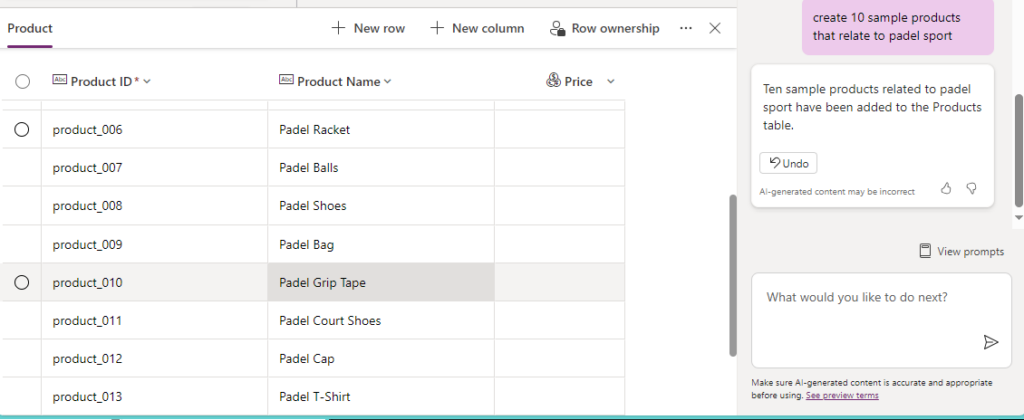Click the product_011 ID cell
This screenshot has width=1024, height=420.
coord(154,320)
